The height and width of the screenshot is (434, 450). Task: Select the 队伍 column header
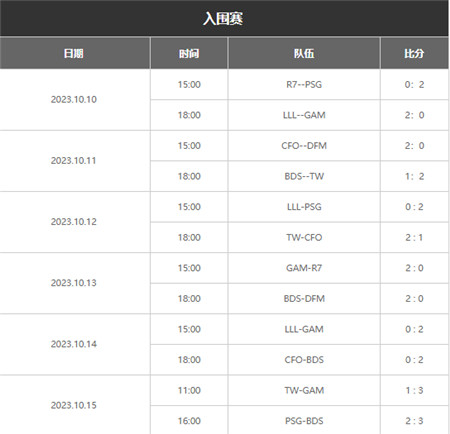(304, 53)
